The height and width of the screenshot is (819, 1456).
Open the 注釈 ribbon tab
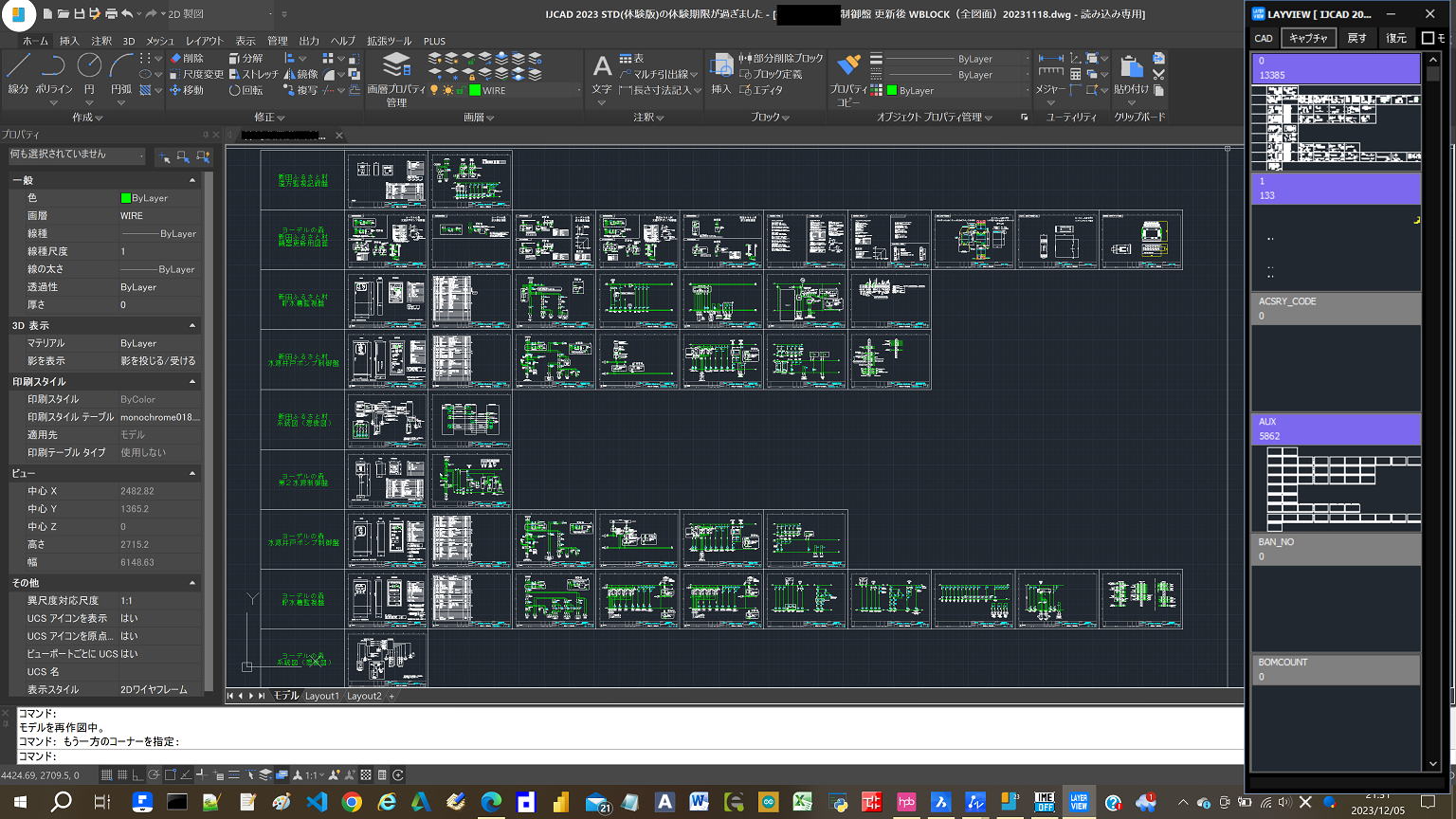[x=101, y=41]
